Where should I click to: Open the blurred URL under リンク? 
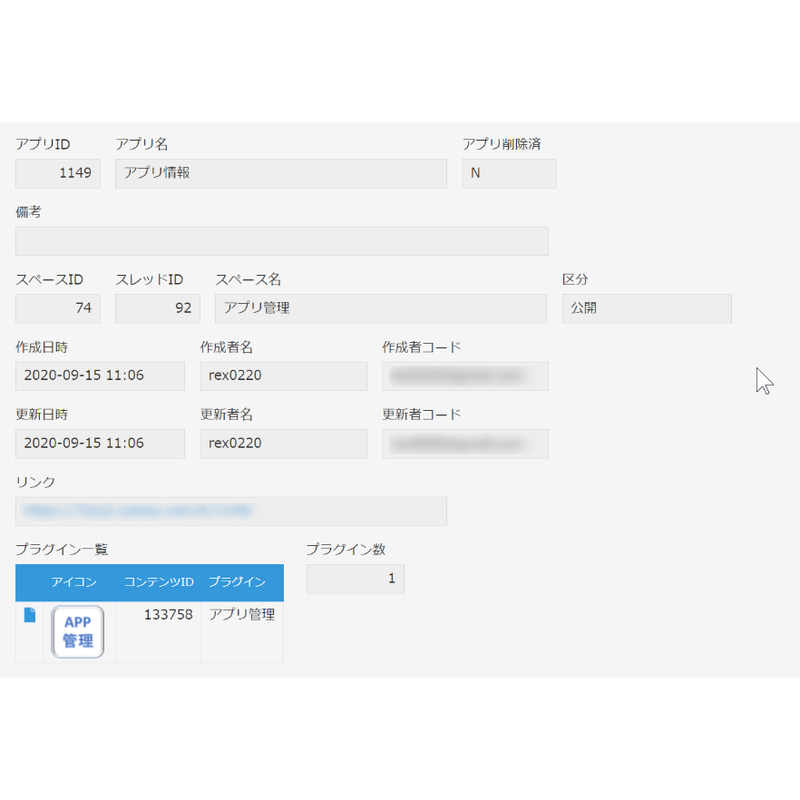[138, 511]
